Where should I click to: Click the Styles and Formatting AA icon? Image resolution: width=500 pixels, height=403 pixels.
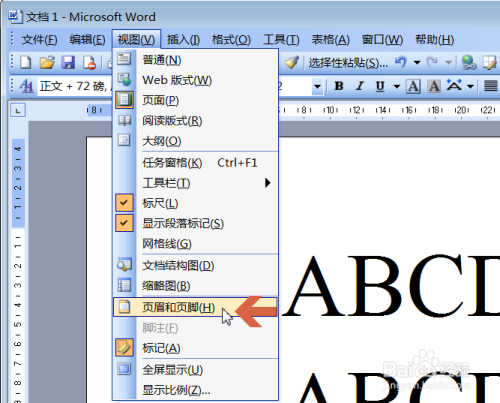coord(27,86)
